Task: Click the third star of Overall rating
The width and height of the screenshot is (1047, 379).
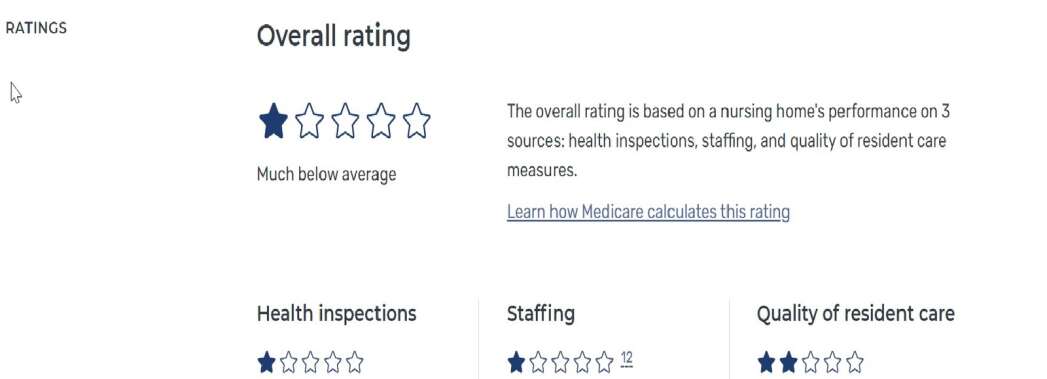Action: pos(345,121)
